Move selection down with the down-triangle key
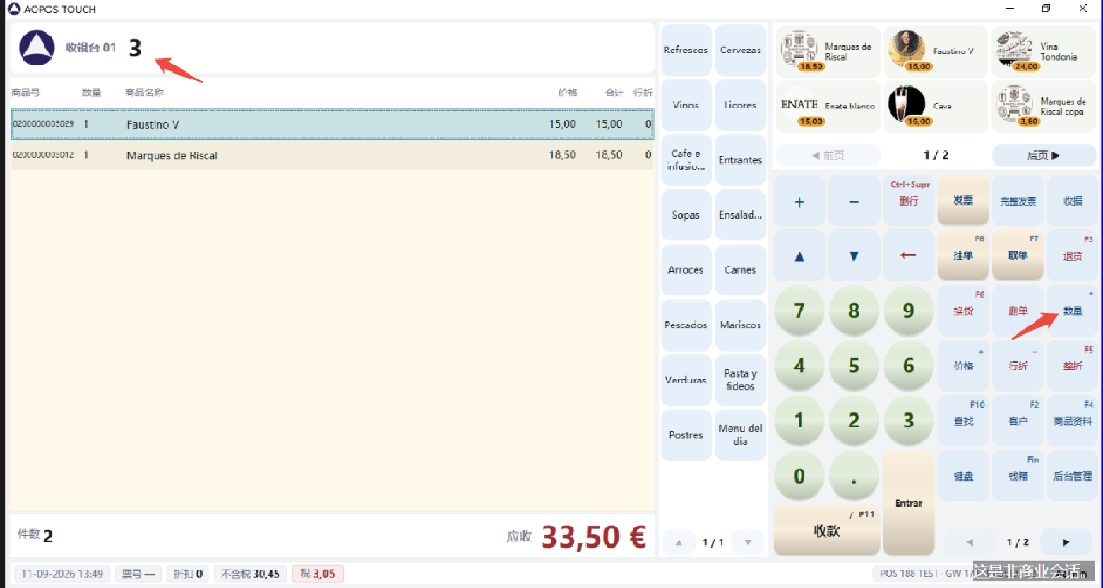Viewport: 1103px width, 588px height. (x=853, y=256)
